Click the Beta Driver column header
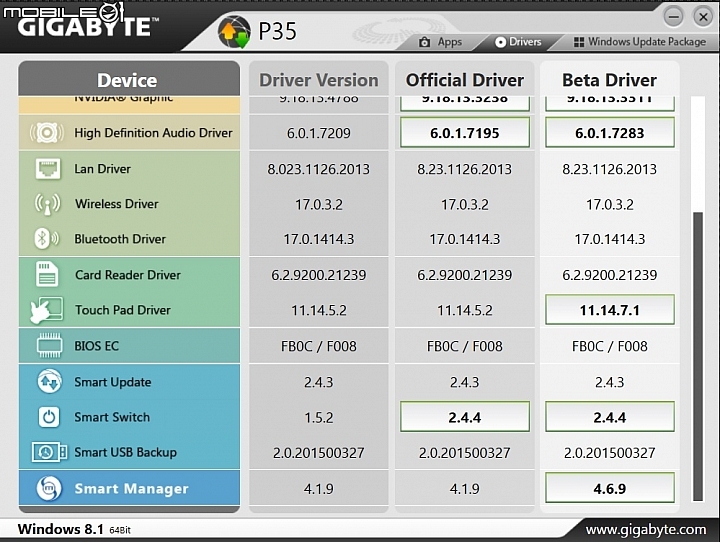The width and height of the screenshot is (720, 542). tap(610, 80)
